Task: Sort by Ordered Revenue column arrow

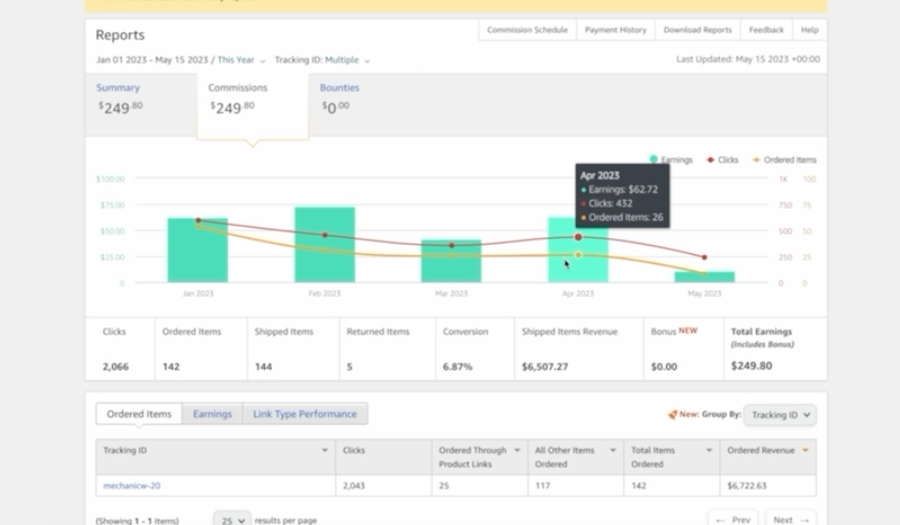Action: [x=805, y=450]
